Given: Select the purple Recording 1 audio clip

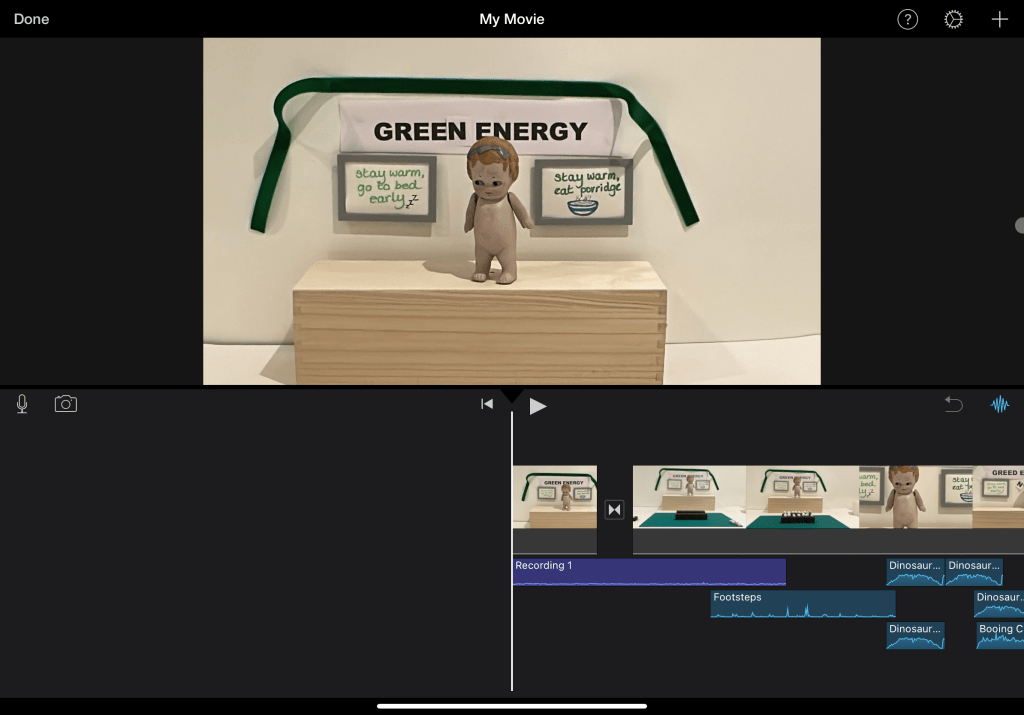Looking at the screenshot, I should click(x=648, y=572).
